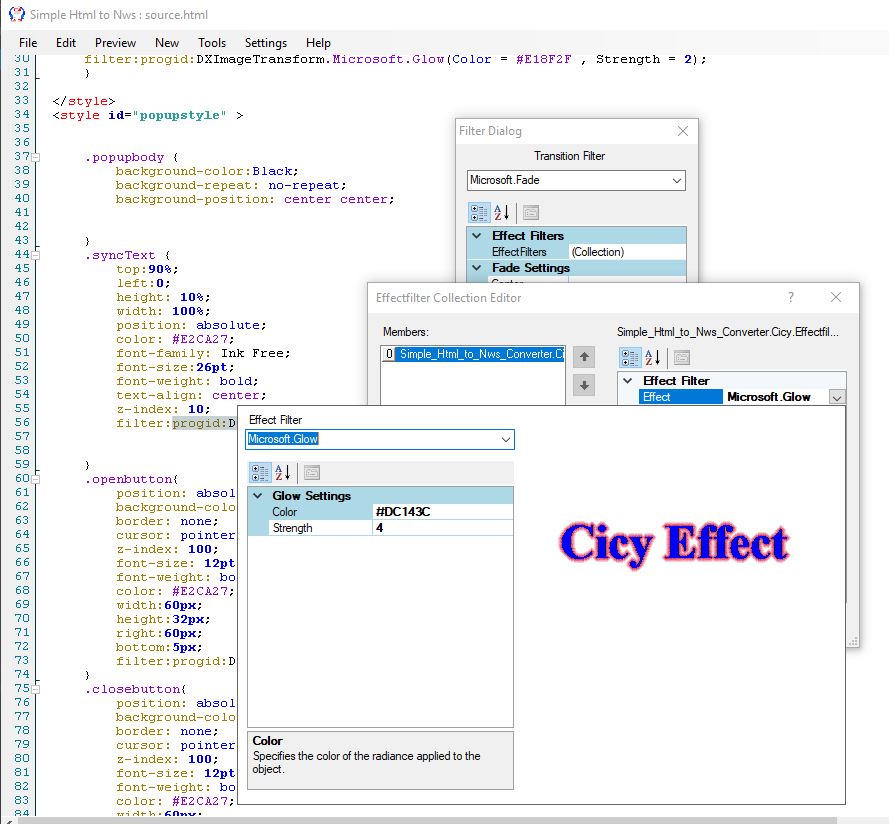Select Categorized view icon in Collection Editor
Image resolution: width=889 pixels, height=824 pixels.
(630, 358)
